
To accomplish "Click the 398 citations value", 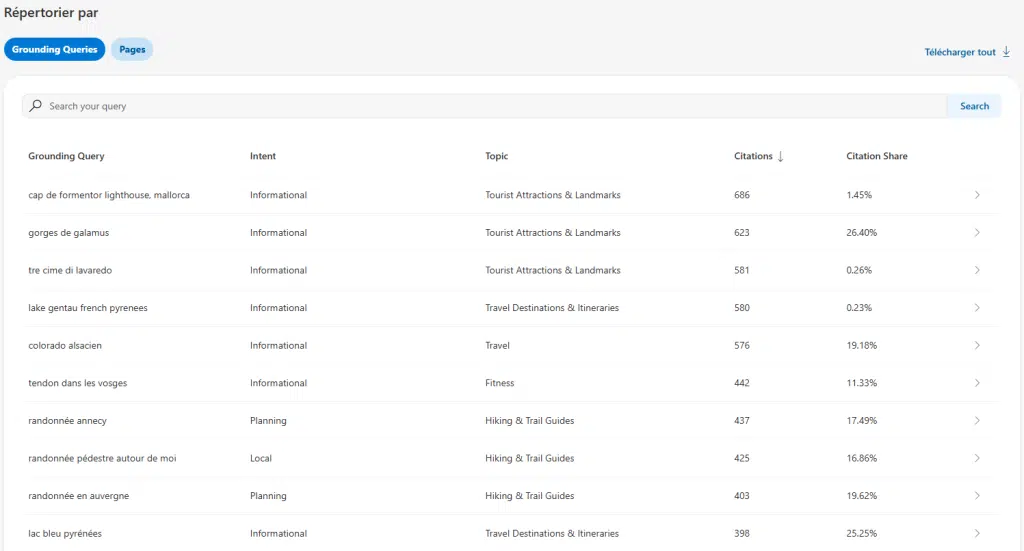I will pos(742,533).
